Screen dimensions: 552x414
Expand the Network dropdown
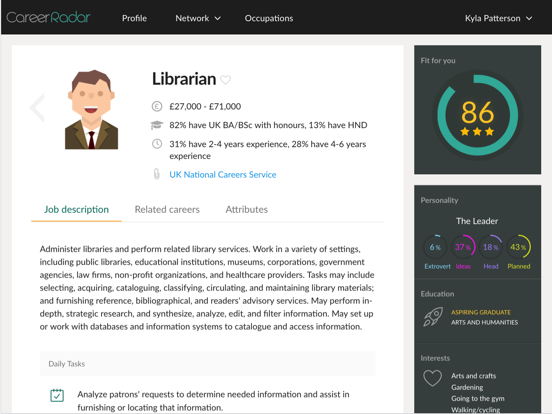pyautogui.click(x=198, y=18)
